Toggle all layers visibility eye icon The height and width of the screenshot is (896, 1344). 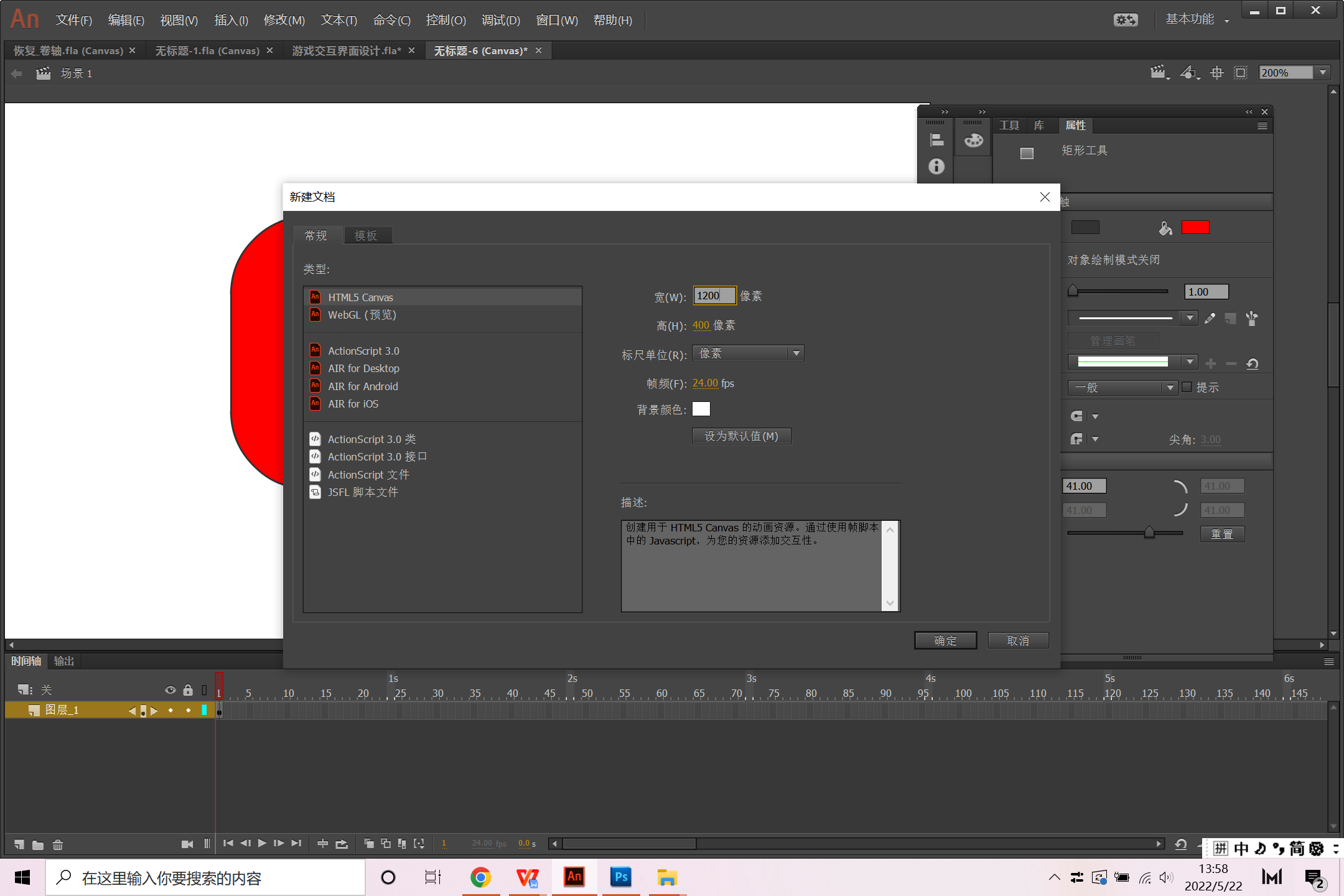[x=170, y=689]
